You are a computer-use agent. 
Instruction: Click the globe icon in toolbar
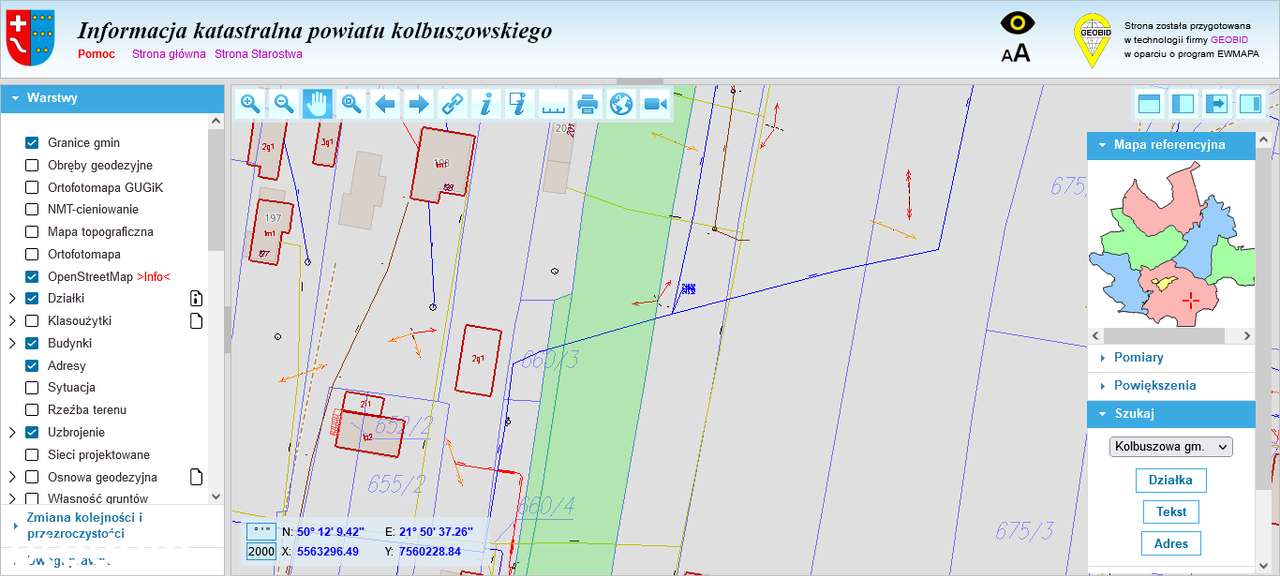[621, 103]
